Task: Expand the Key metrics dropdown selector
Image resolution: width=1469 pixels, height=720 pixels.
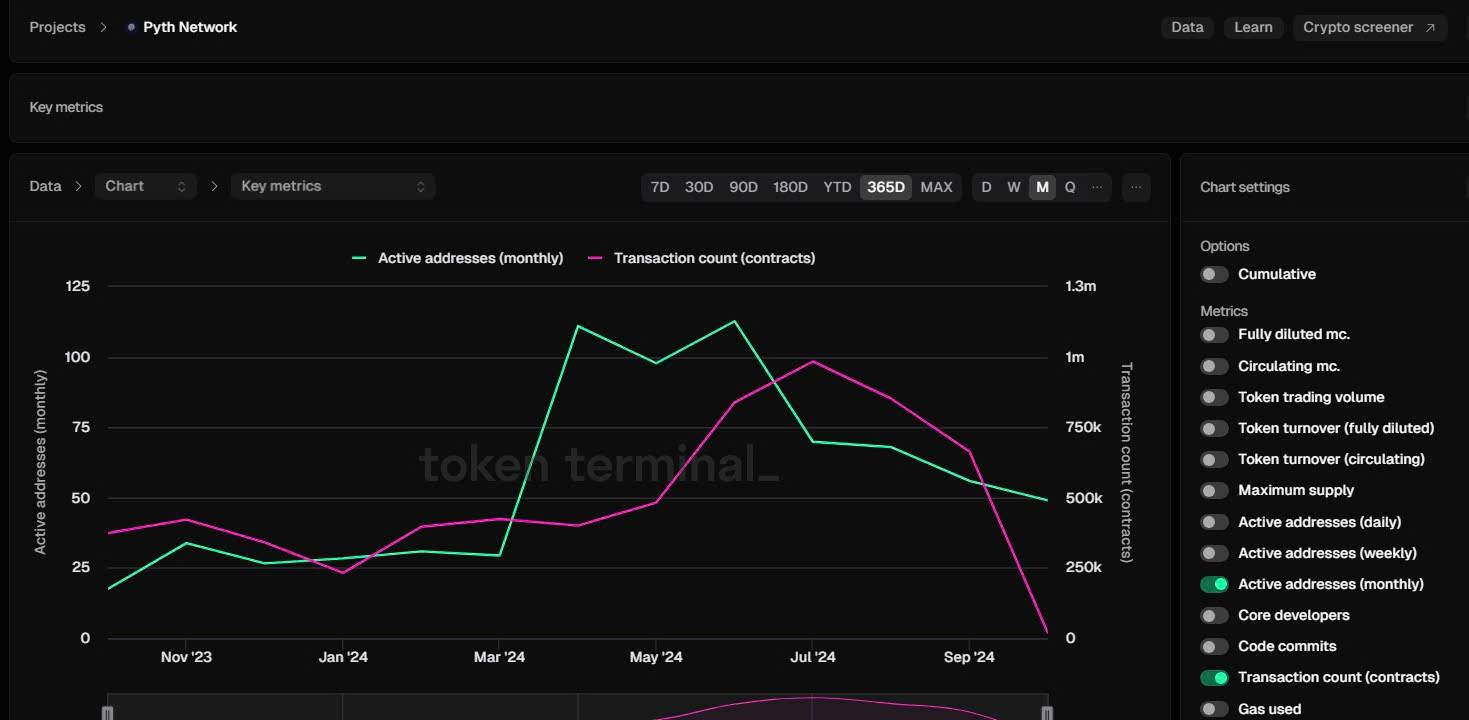Action: tap(332, 187)
